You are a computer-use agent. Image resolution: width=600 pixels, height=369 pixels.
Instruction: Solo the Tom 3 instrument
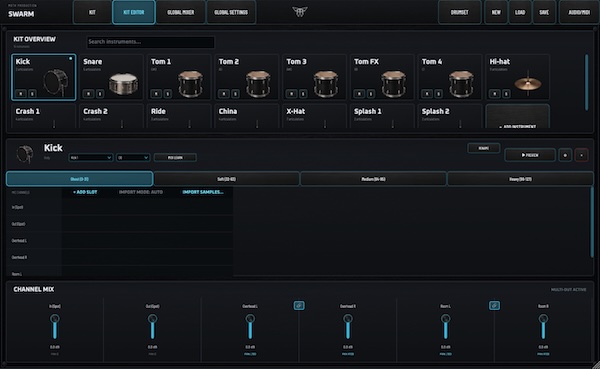[x=303, y=93]
